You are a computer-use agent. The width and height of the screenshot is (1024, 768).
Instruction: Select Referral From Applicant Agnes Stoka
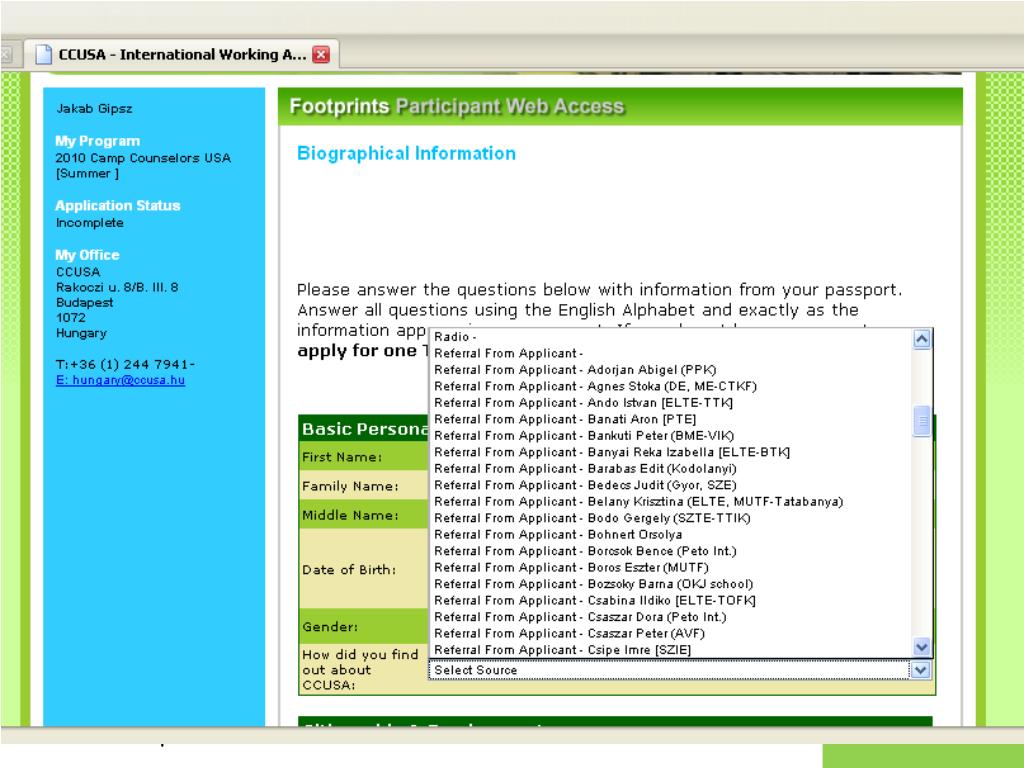point(671,386)
